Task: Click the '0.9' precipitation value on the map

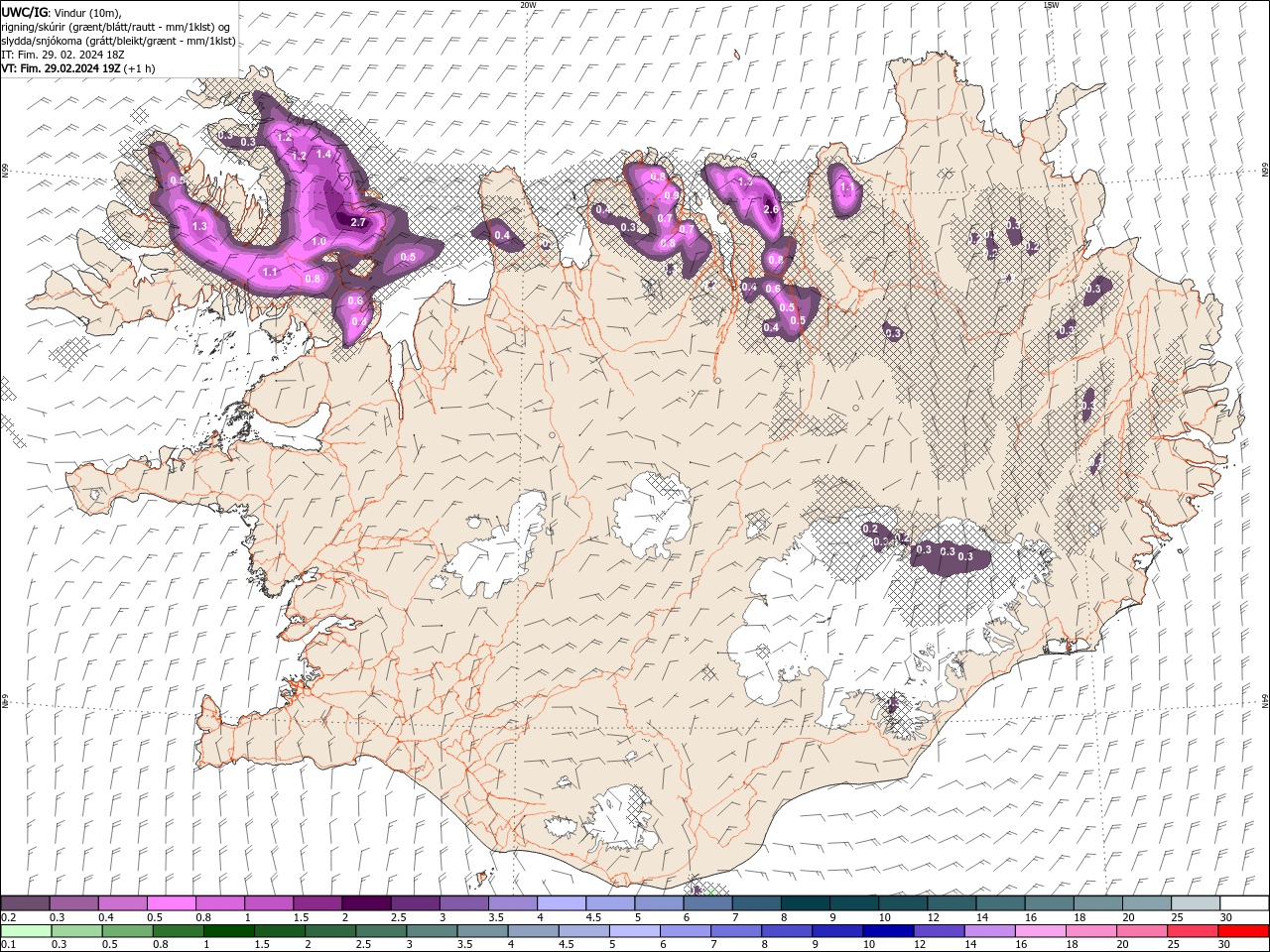Action: tap(672, 195)
